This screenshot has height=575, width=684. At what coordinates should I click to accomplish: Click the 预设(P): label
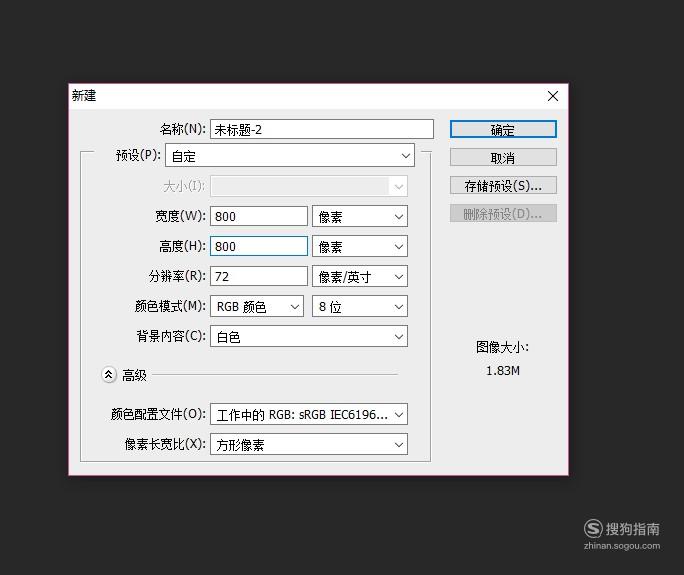[x=138, y=155]
